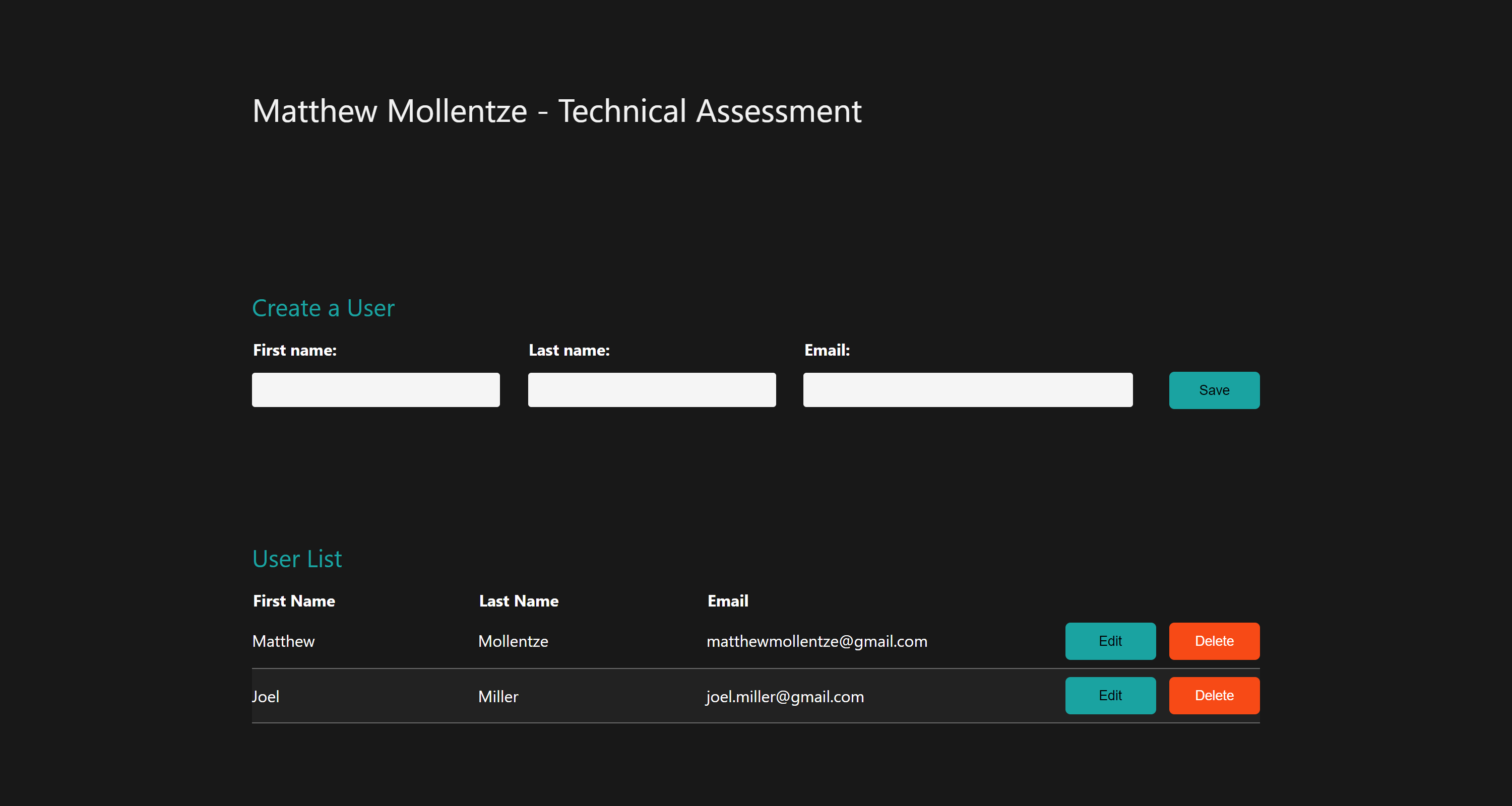This screenshot has height=806, width=1512.
Task: Click the Email column header
Action: (727, 600)
